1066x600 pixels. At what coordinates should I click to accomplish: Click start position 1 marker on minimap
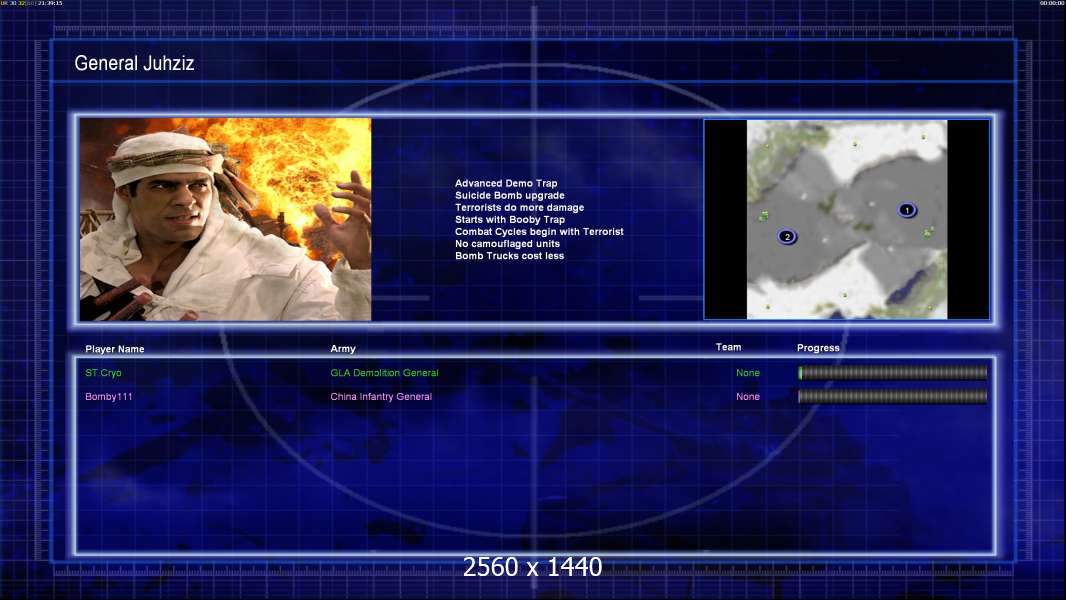906,210
